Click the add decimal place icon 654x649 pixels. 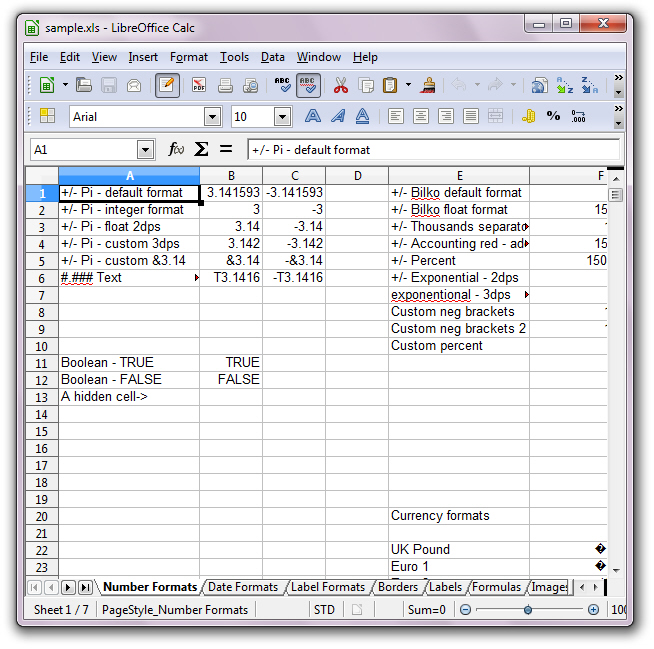579,116
